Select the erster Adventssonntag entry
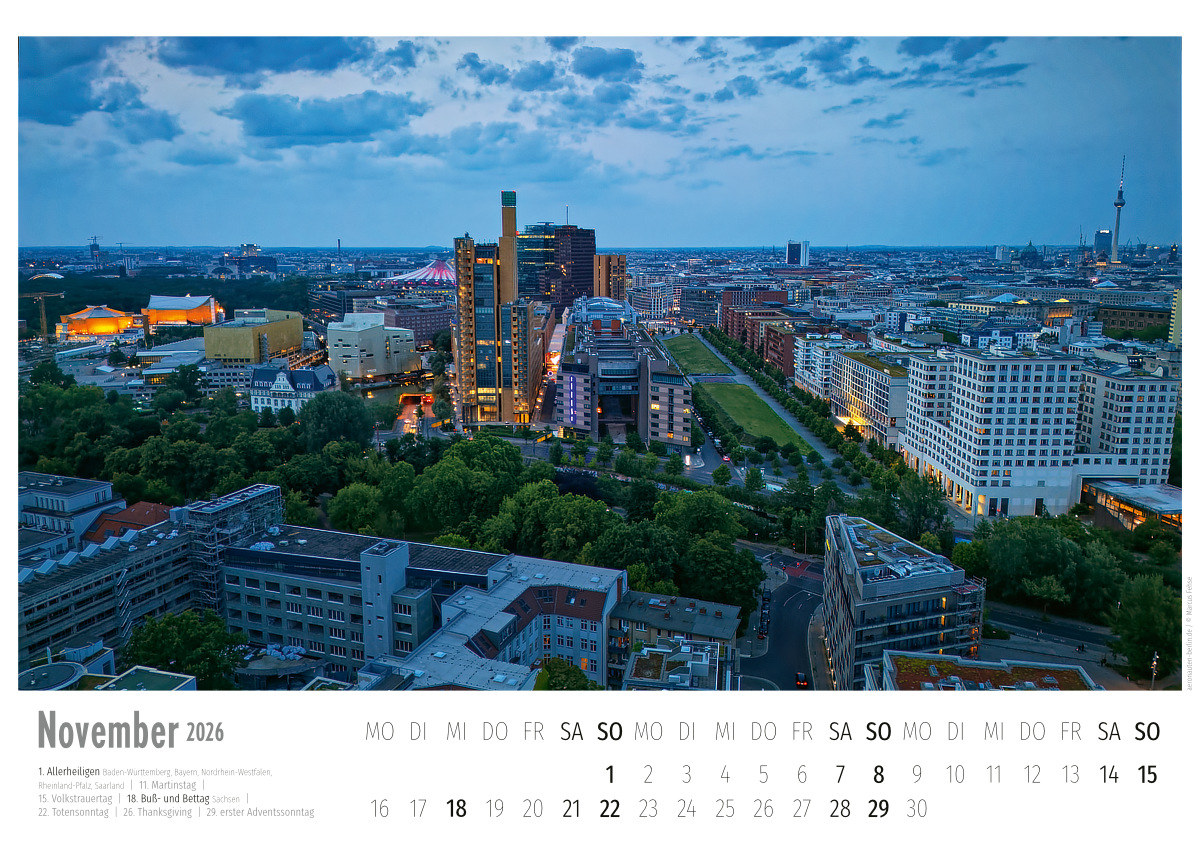1200x848 pixels. (260, 812)
